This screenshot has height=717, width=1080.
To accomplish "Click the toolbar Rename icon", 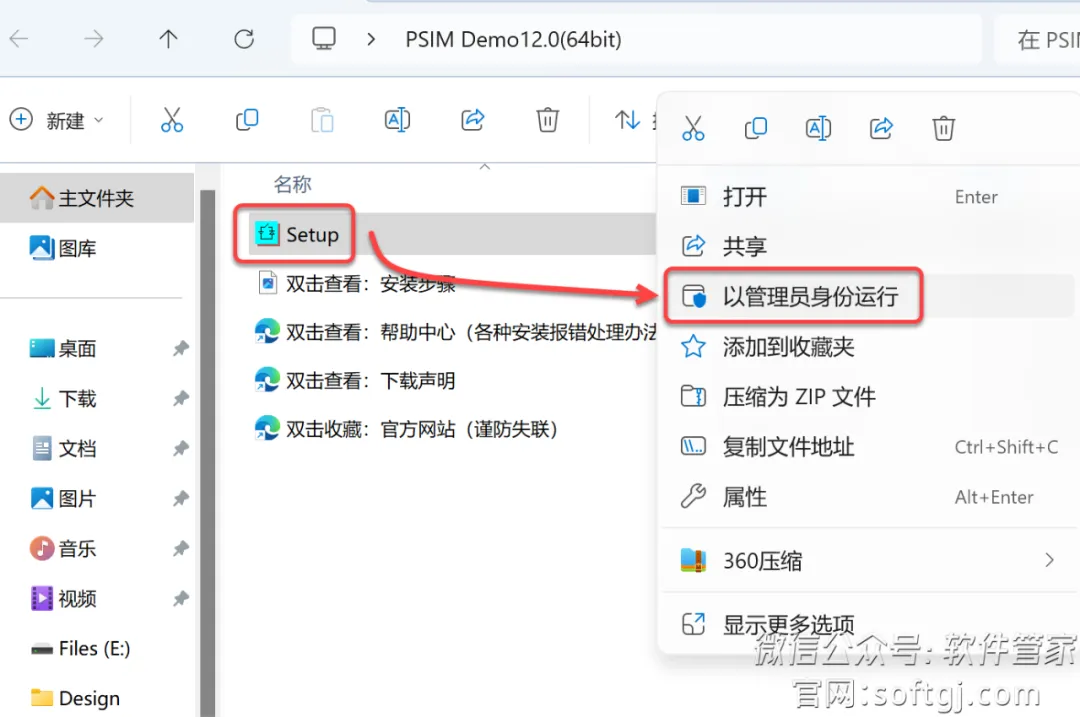I will [x=397, y=120].
